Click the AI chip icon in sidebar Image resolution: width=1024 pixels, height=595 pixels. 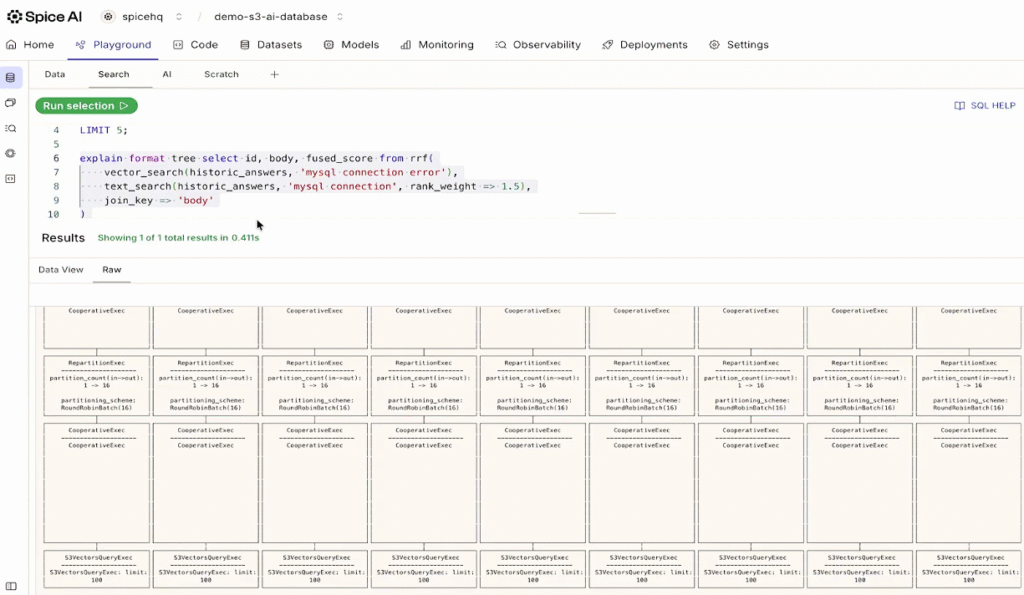pyautogui.click(x=11, y=153)
